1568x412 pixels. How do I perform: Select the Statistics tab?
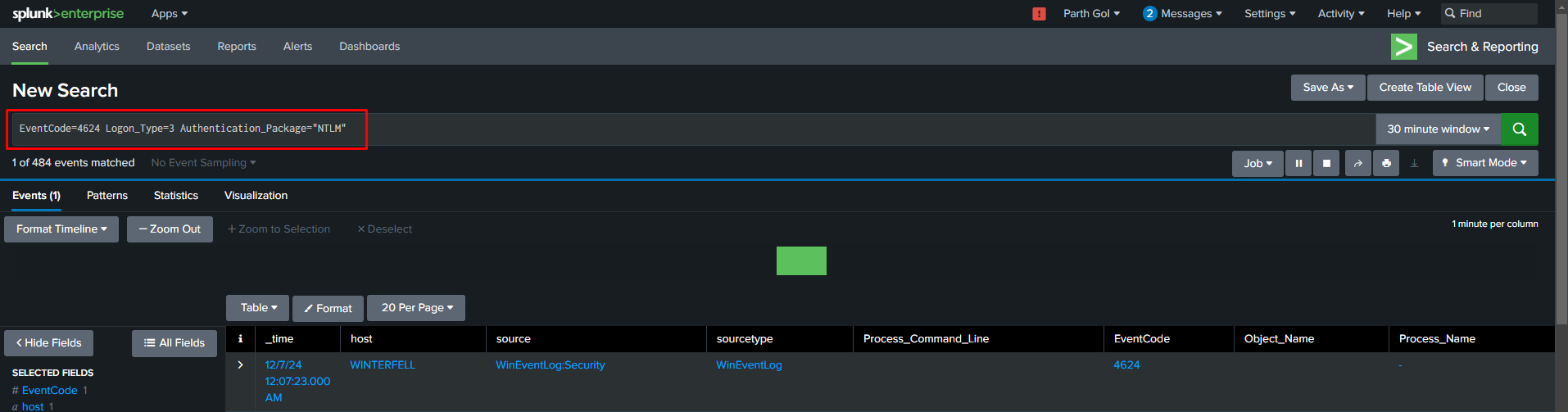pyautogui.click(x=176, y=196)
